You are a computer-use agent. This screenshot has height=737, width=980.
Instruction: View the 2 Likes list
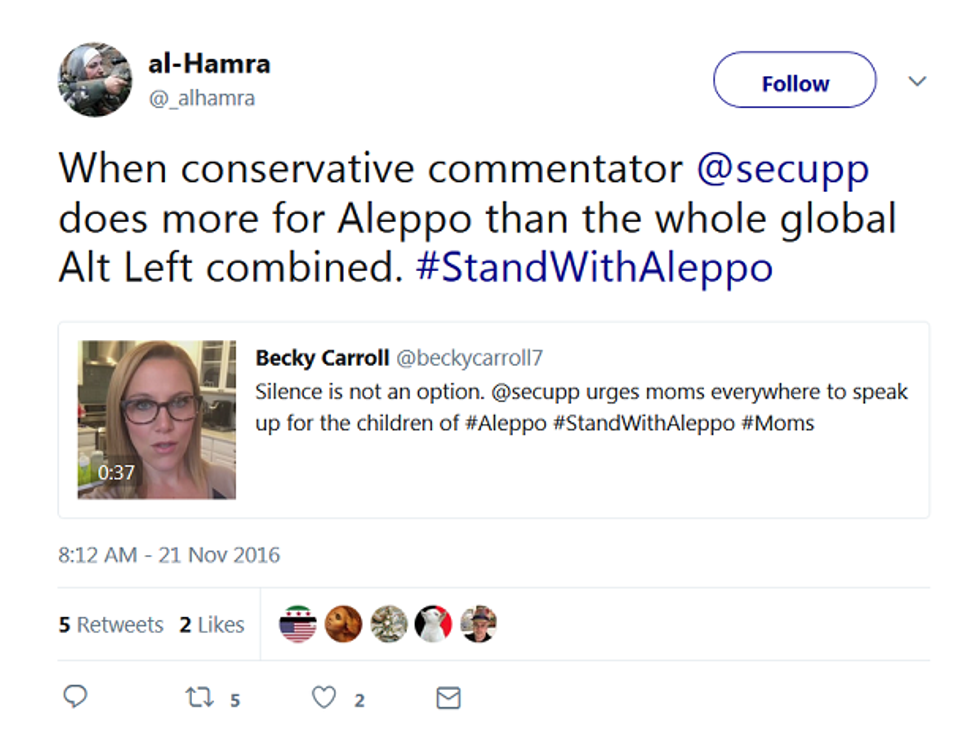(x=212, y=625)
